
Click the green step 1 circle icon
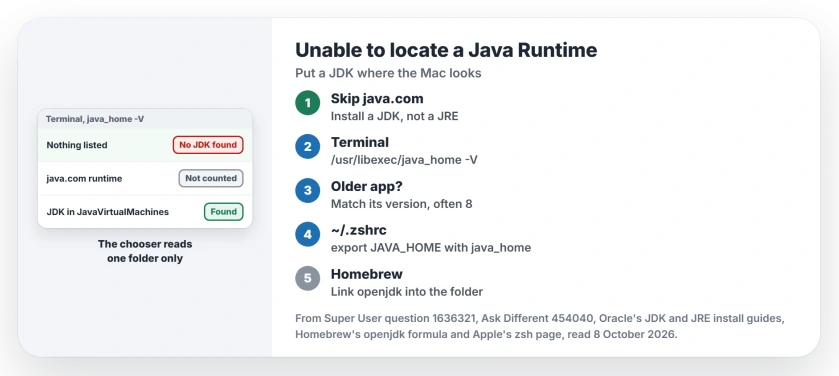(x=308, y=103)
